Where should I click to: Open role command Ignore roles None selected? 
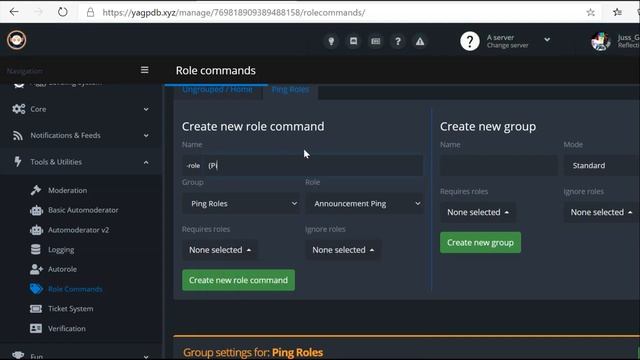(343, 250)
